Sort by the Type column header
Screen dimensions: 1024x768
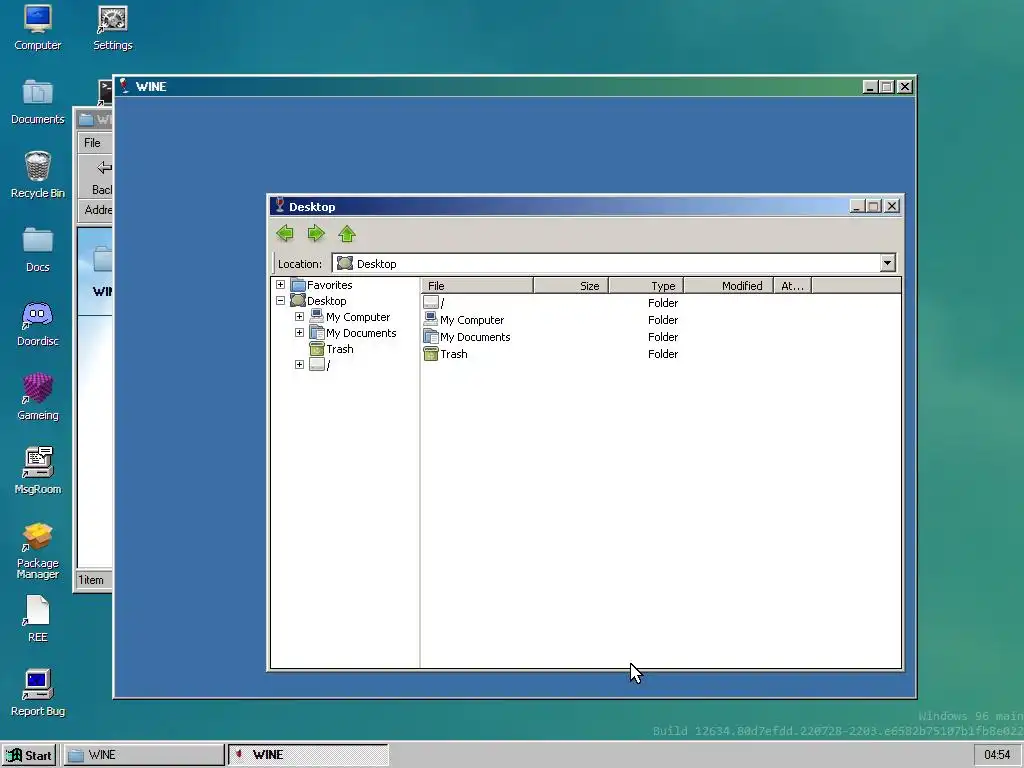(646, 285)
